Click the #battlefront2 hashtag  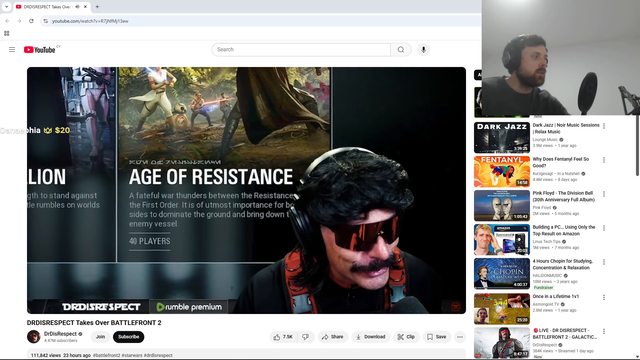(107, 355)
